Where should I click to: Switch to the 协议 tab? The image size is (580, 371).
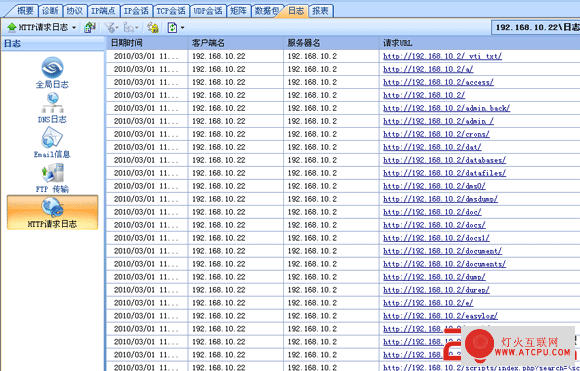pos(74,11)
